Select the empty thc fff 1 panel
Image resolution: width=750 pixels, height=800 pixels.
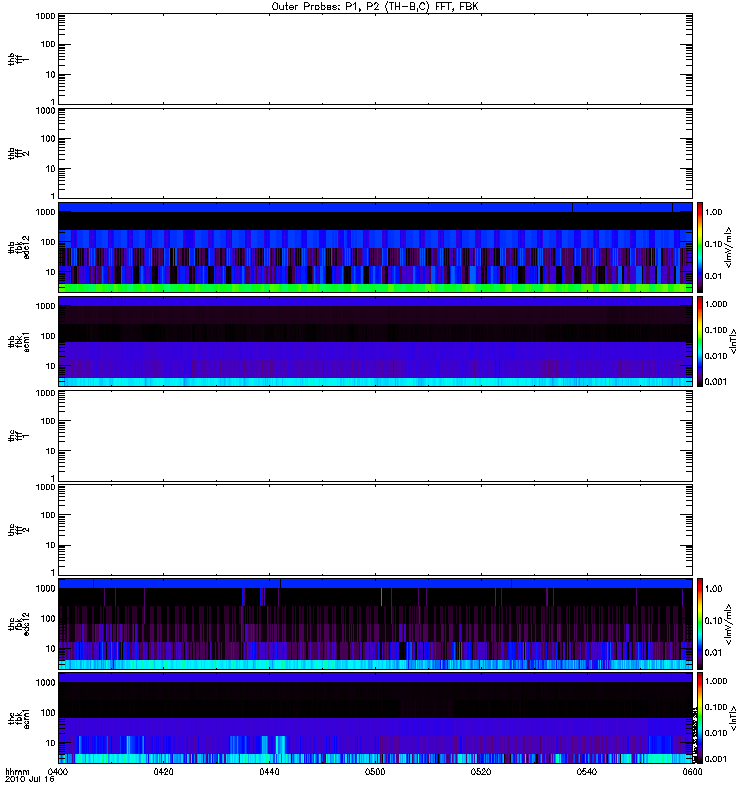point(375,436)
